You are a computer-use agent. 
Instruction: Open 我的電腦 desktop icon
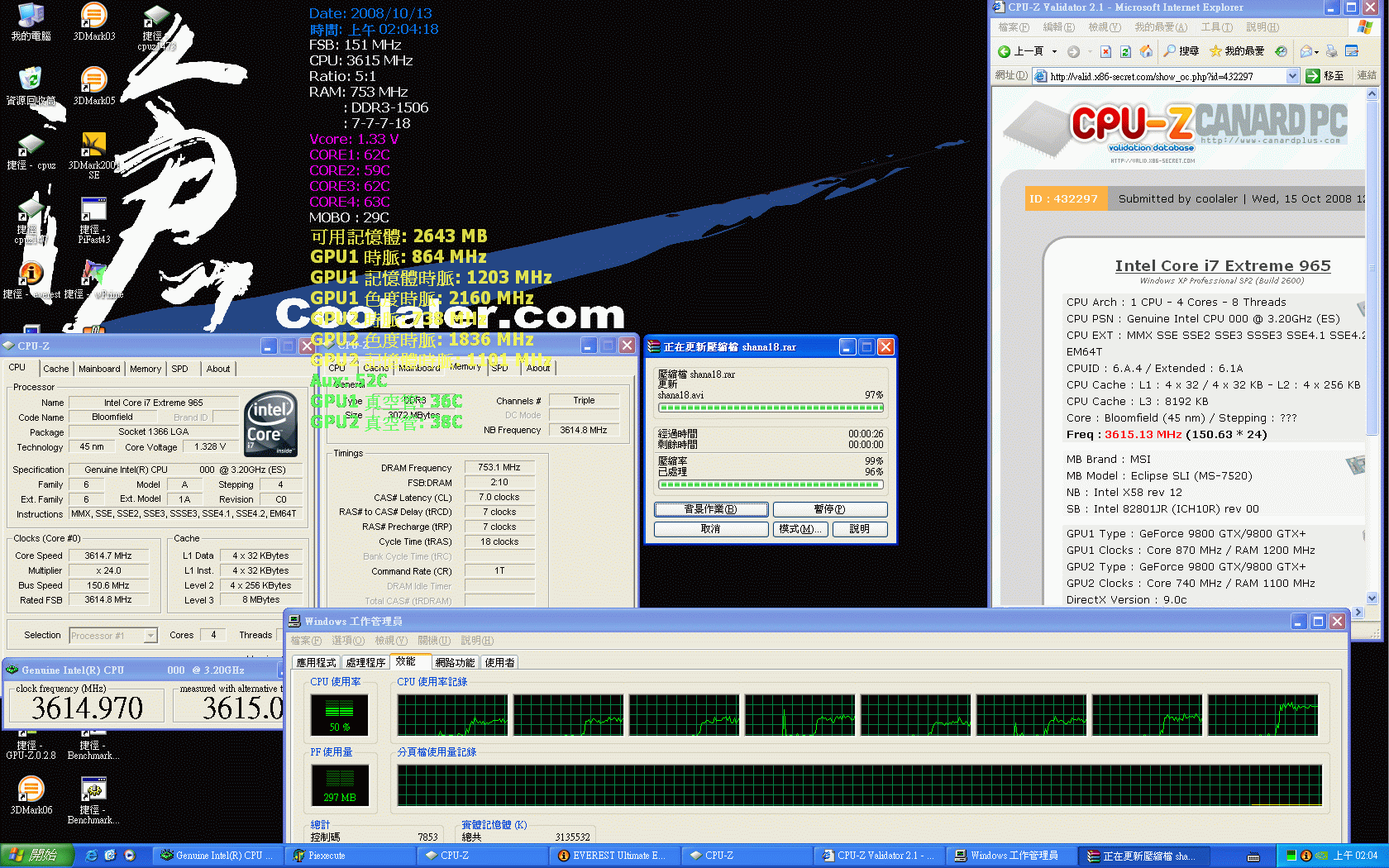[x=31, y=22]
